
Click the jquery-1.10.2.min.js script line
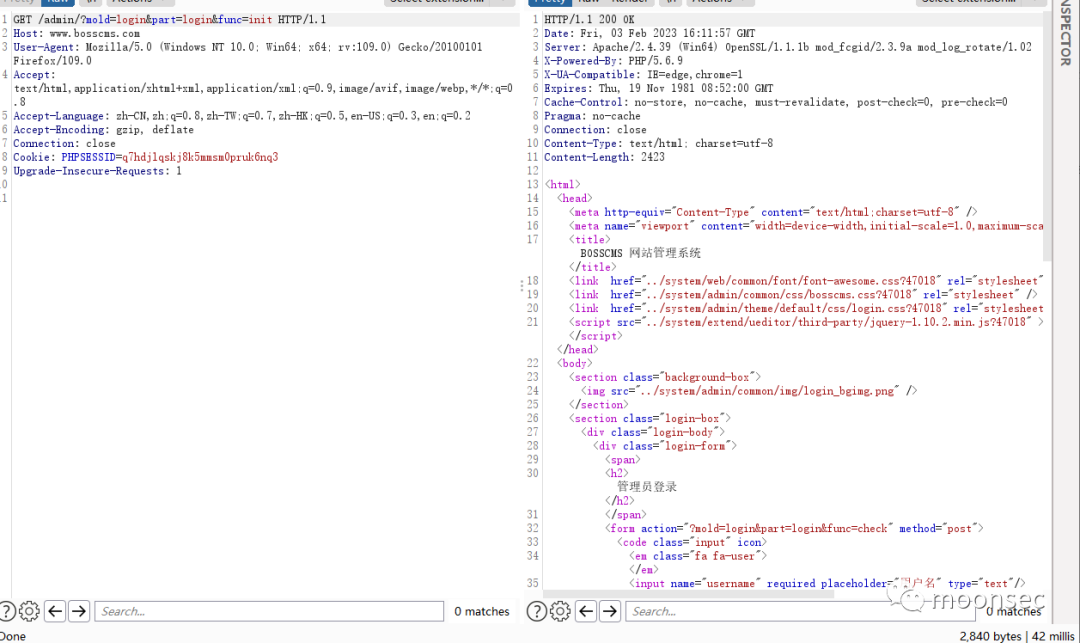point(806,322)
